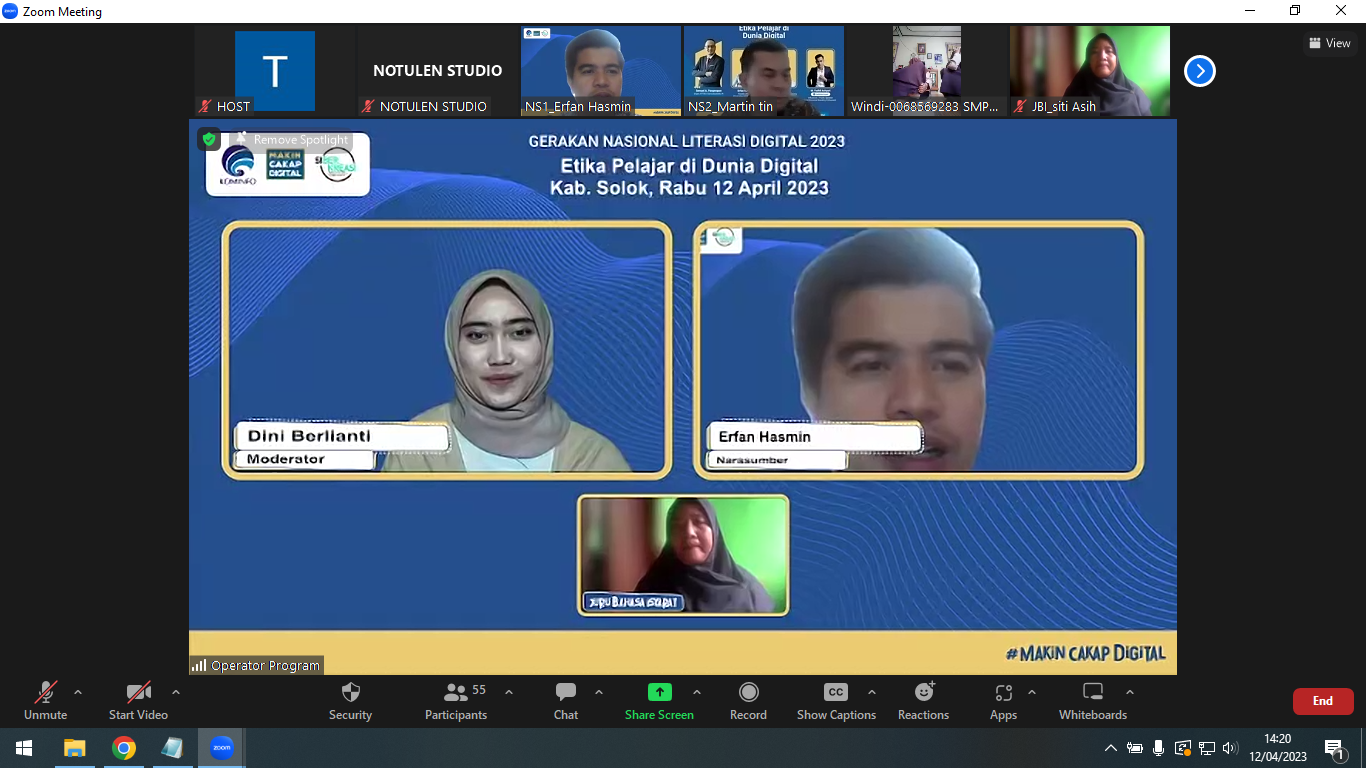Open sharing options arrow beside Share Screen

click(x=697, y=692)
